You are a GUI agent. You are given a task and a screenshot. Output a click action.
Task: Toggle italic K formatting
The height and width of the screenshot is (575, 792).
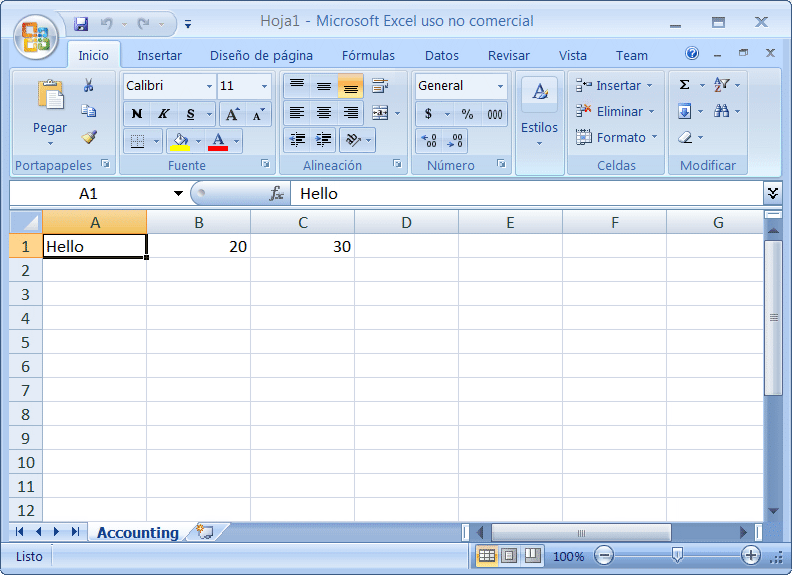coord(163,114)
